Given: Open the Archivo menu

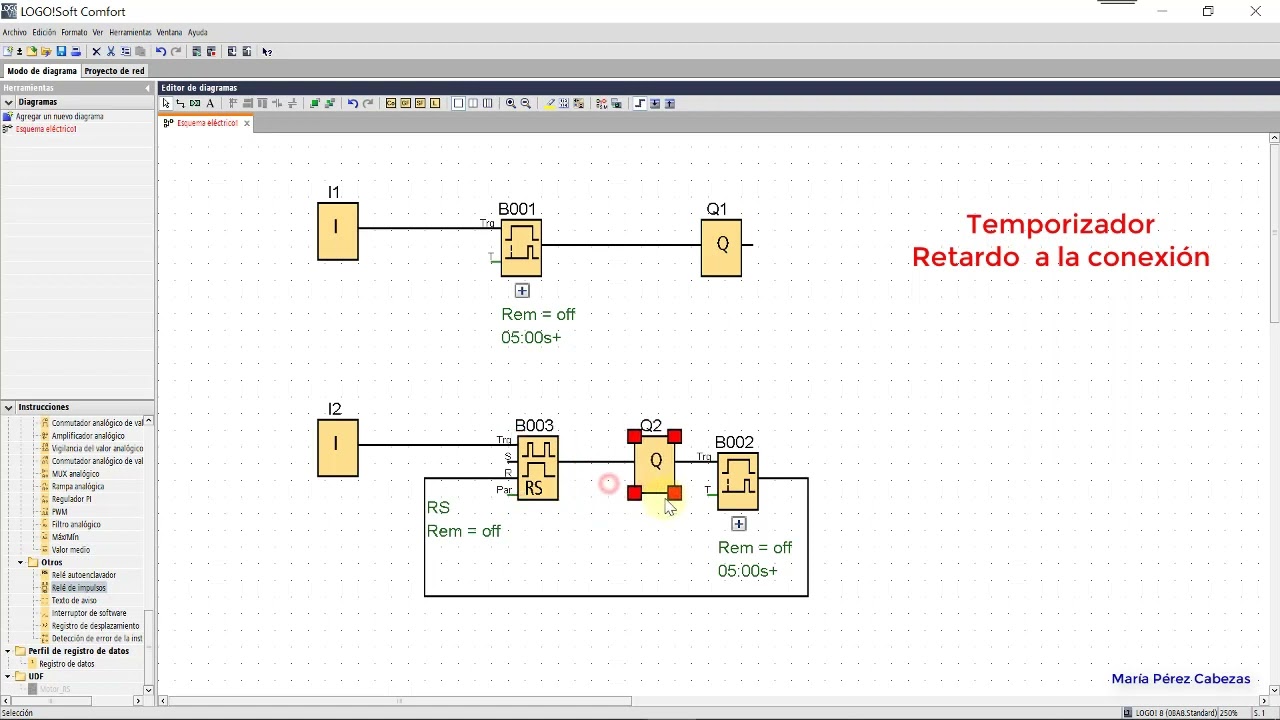Looking at the screenshot, I should click(x=15, y=32).
